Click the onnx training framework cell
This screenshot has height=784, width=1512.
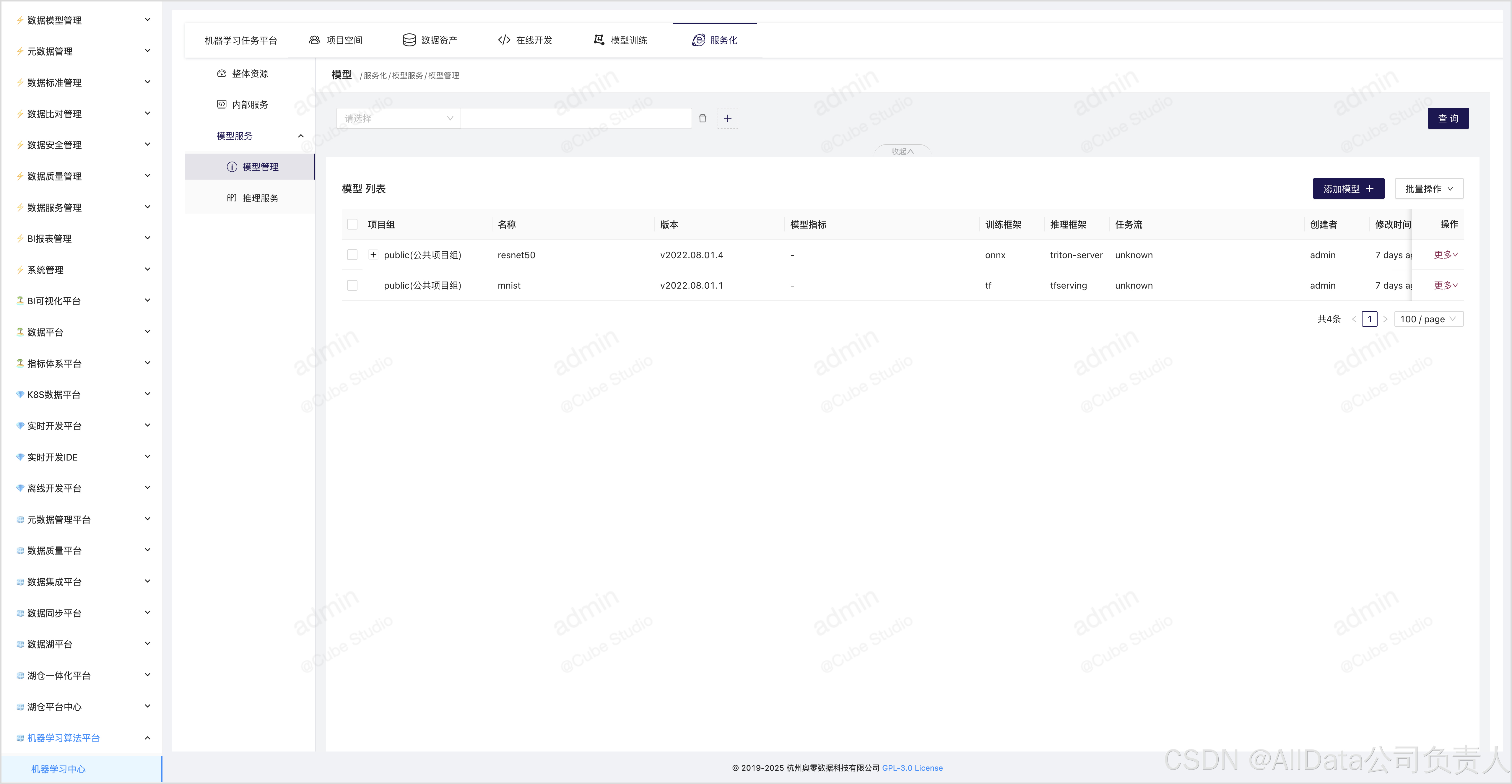(x=995, y=255)
